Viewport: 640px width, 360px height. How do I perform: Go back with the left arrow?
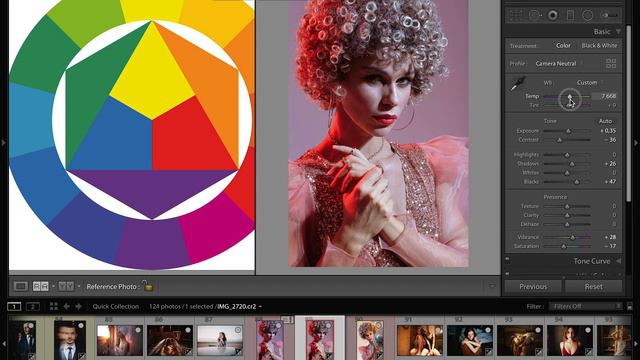pyautogui.click(x=66, y=306)
